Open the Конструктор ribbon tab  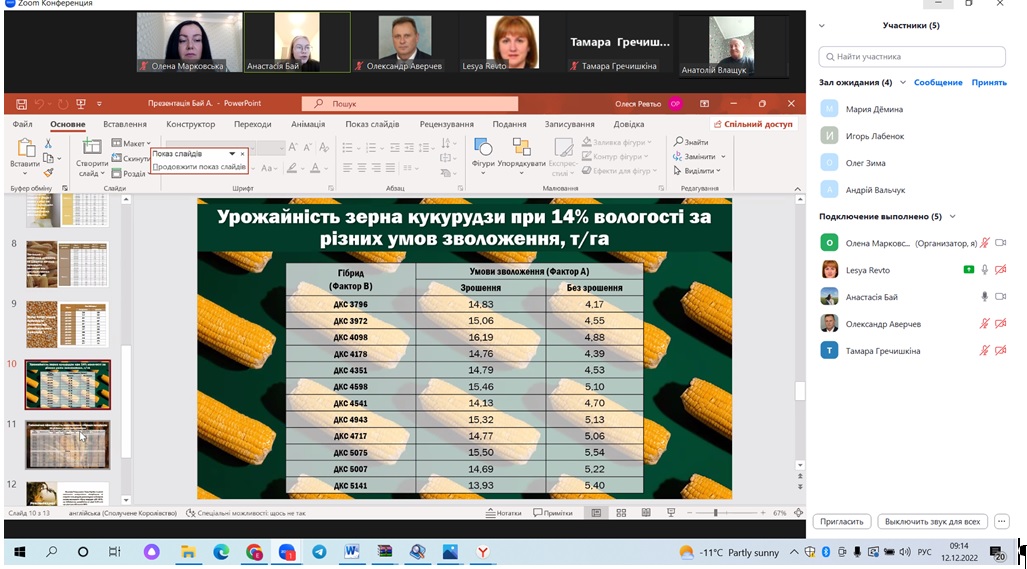click(191, 124)
